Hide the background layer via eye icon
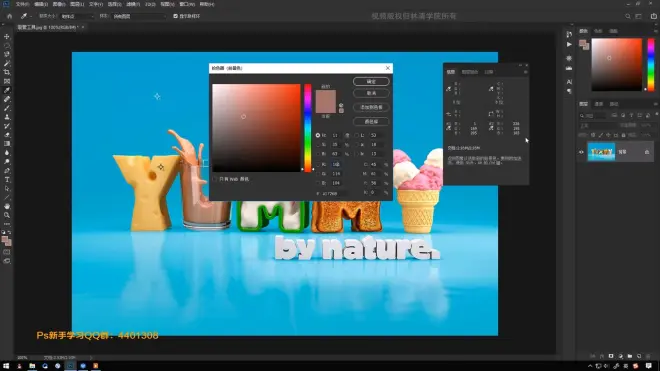 point(581,152)
